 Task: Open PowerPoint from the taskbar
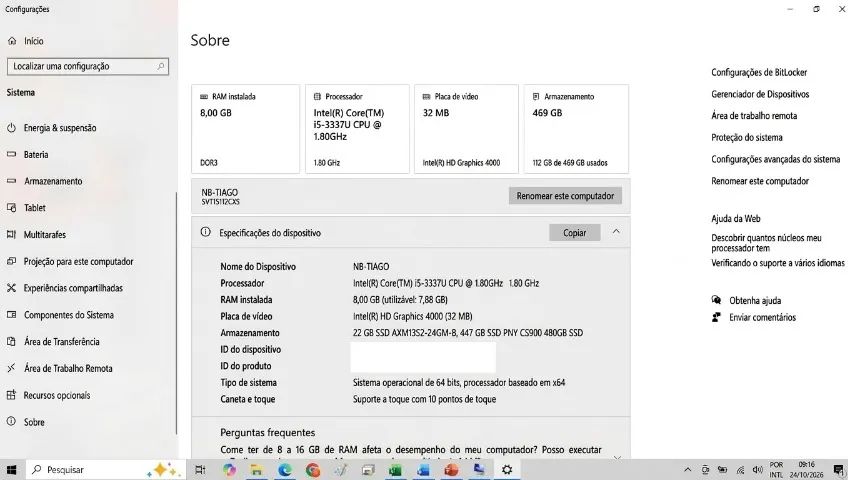coord(451,470)
